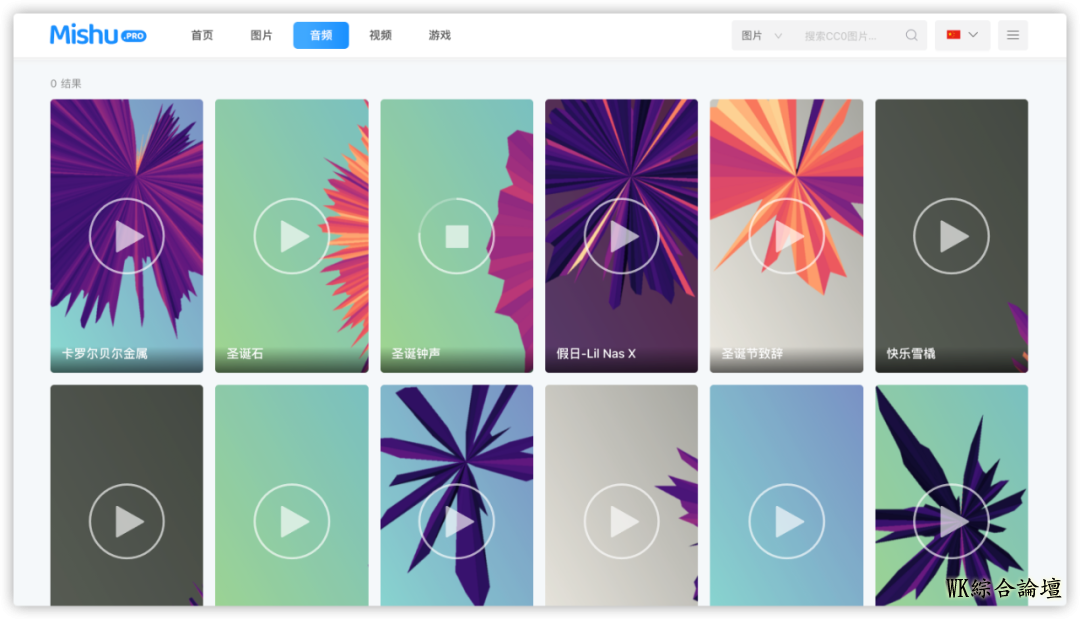1080x619 pixels.
Task: Play second-row light gray card
Action: [x=621, y=521]
